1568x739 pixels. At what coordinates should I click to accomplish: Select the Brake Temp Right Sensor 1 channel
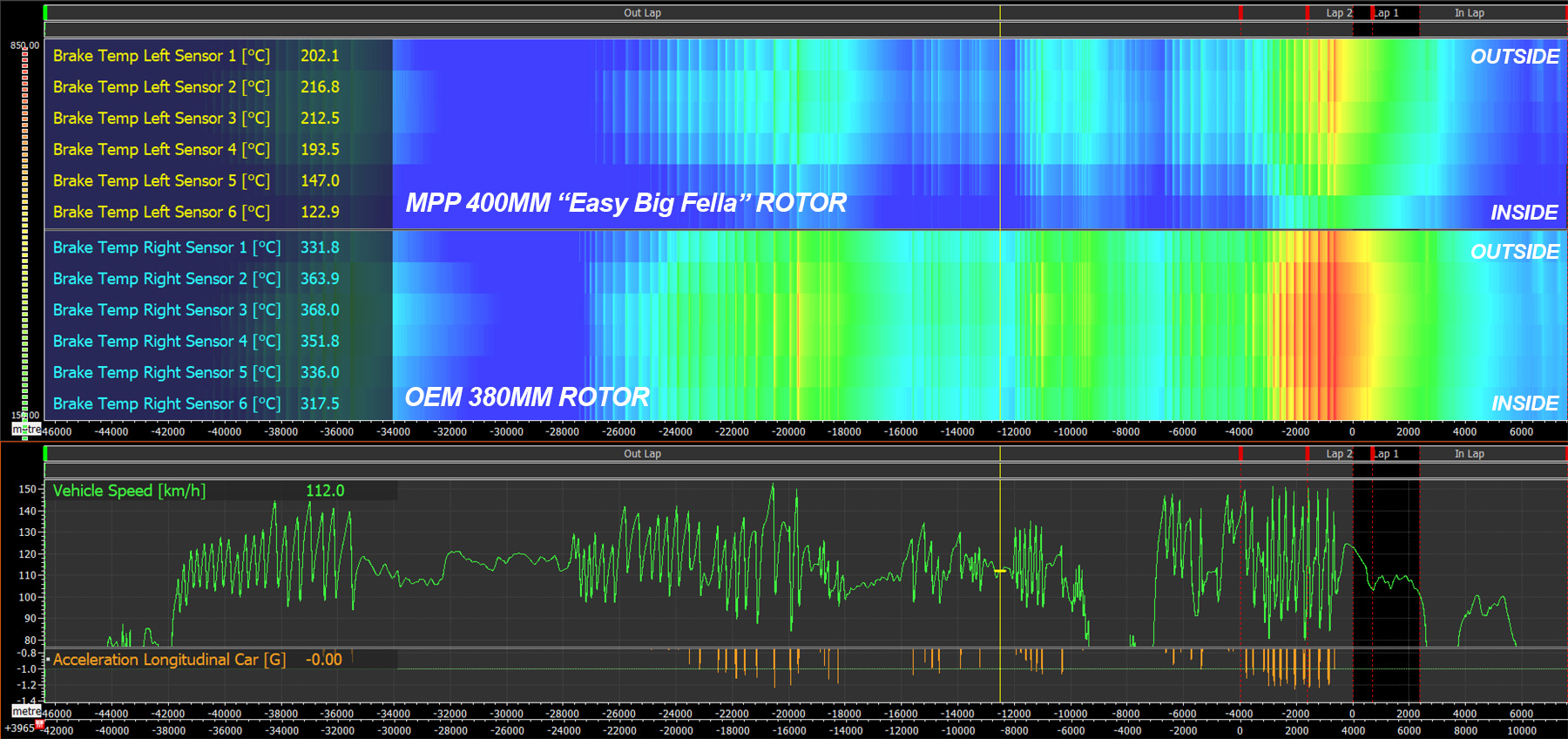pyautogui.click(x=166, y=247)
